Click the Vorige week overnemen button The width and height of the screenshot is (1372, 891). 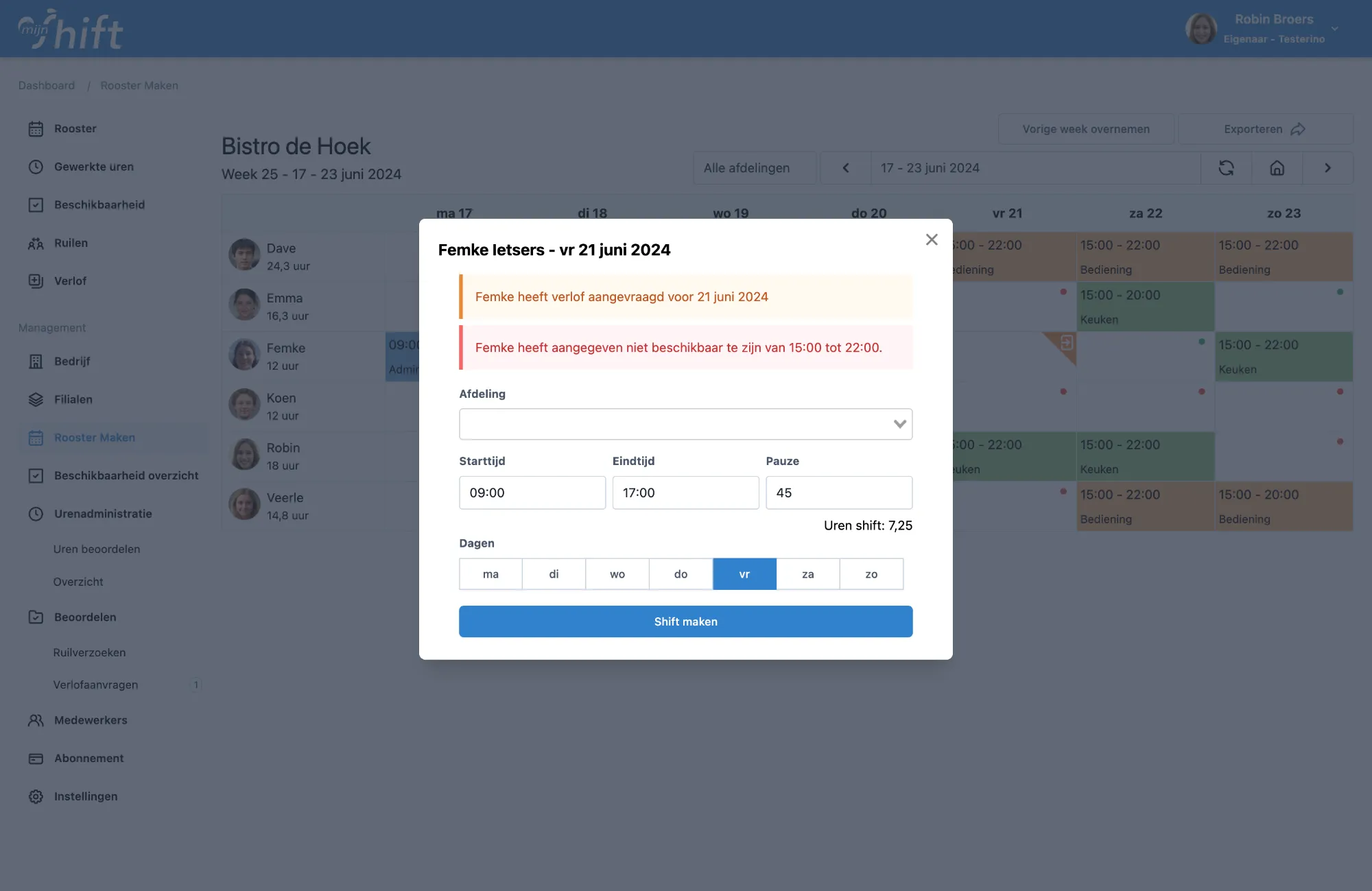[x=1086, y=129]
